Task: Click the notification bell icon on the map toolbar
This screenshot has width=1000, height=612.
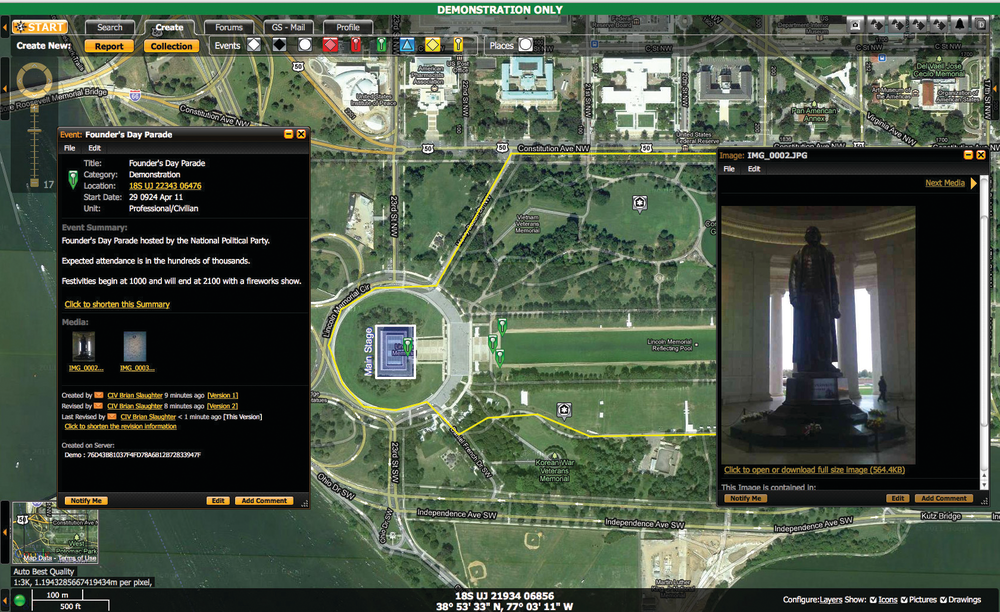Action: [x=957, y=25]
